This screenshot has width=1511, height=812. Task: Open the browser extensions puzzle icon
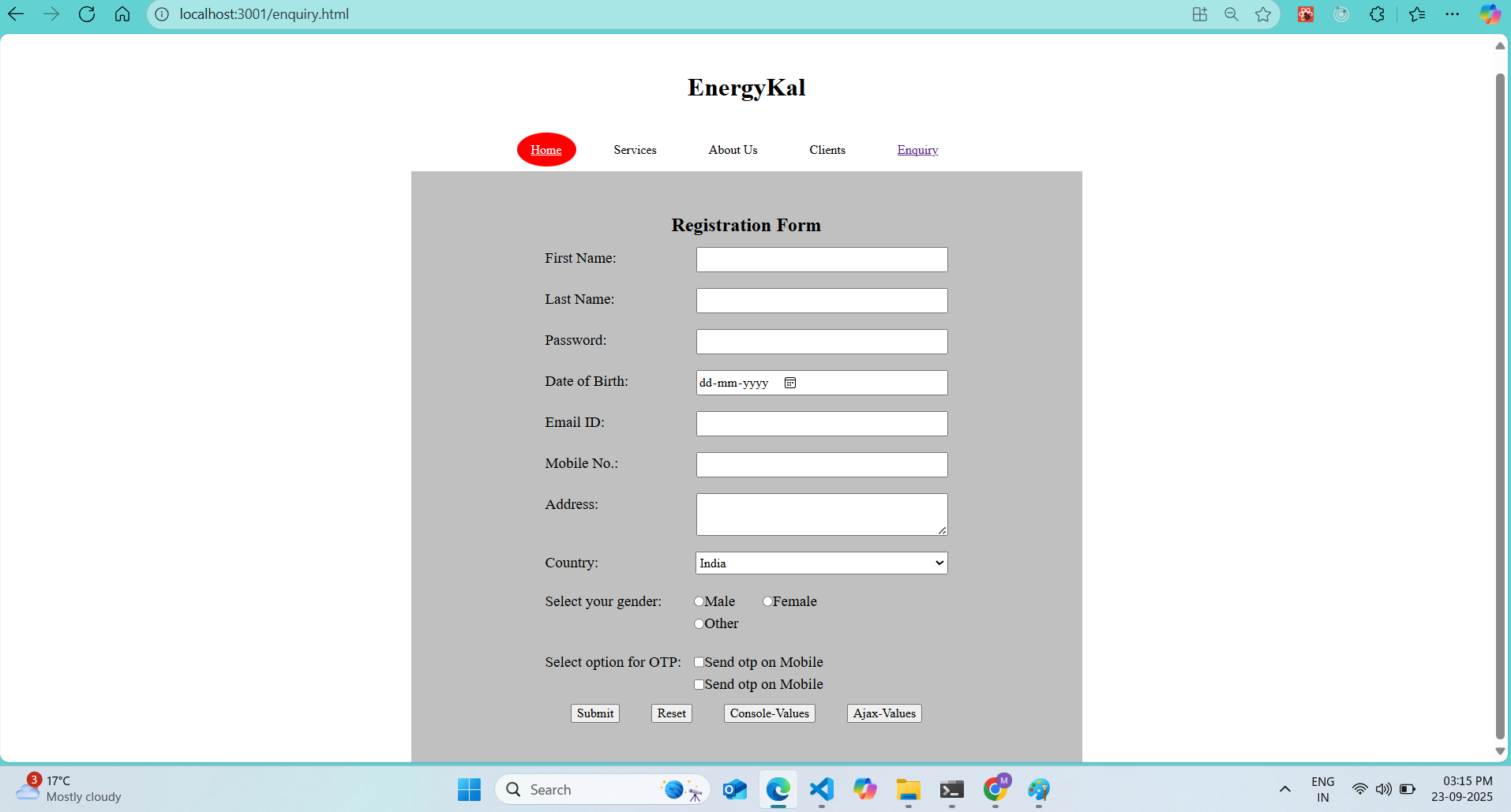pyautogui.click(x=1377, y=14)
